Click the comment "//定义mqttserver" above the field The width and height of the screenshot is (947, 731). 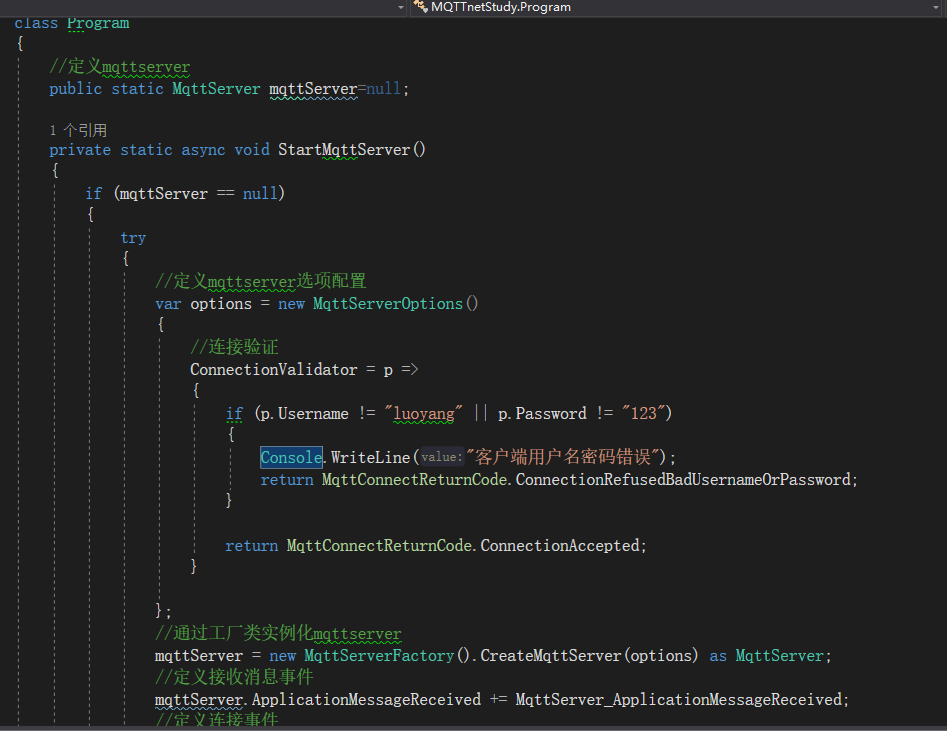click(120, 66)
